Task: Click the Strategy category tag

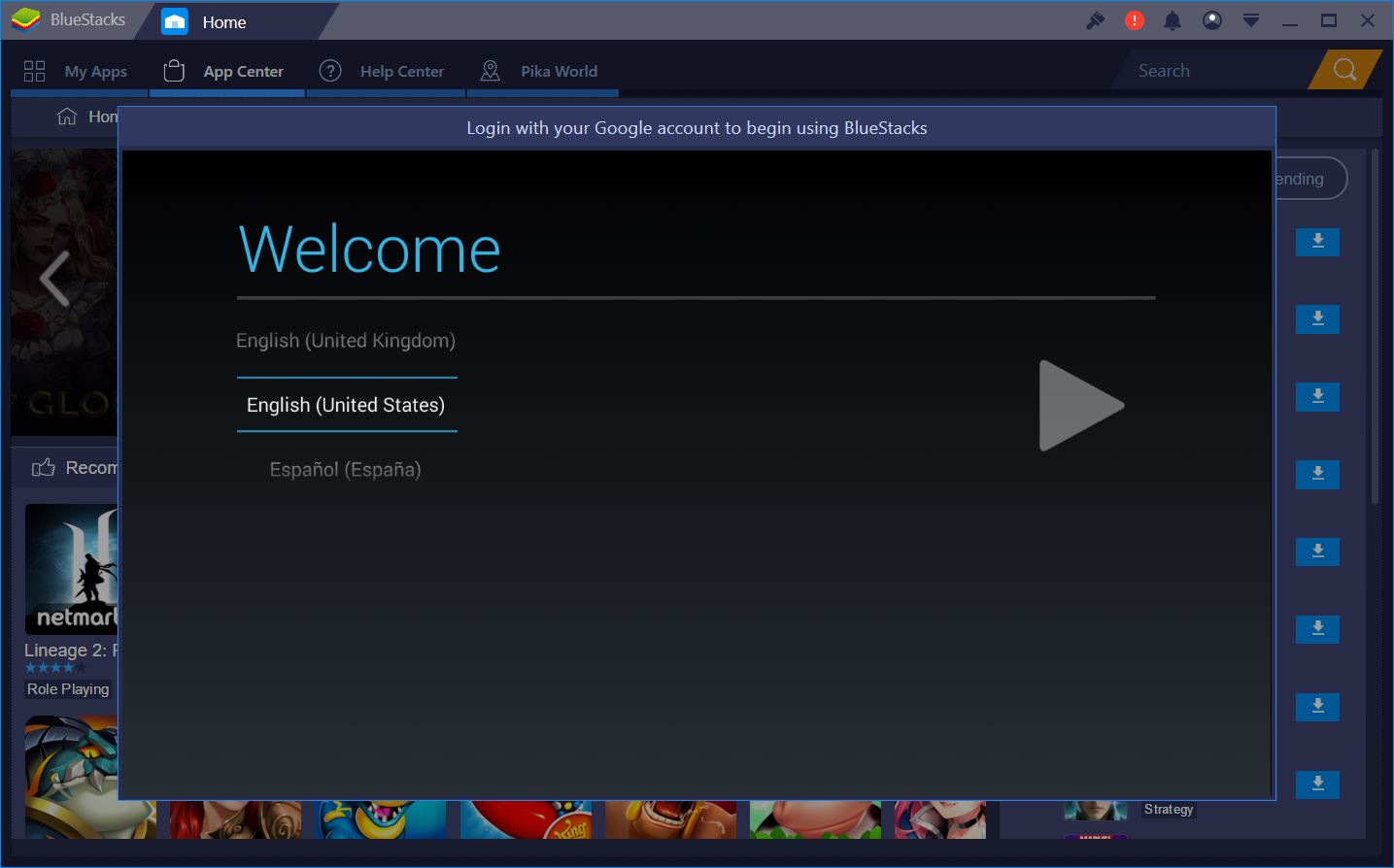Action: [x=1169, y=810]
